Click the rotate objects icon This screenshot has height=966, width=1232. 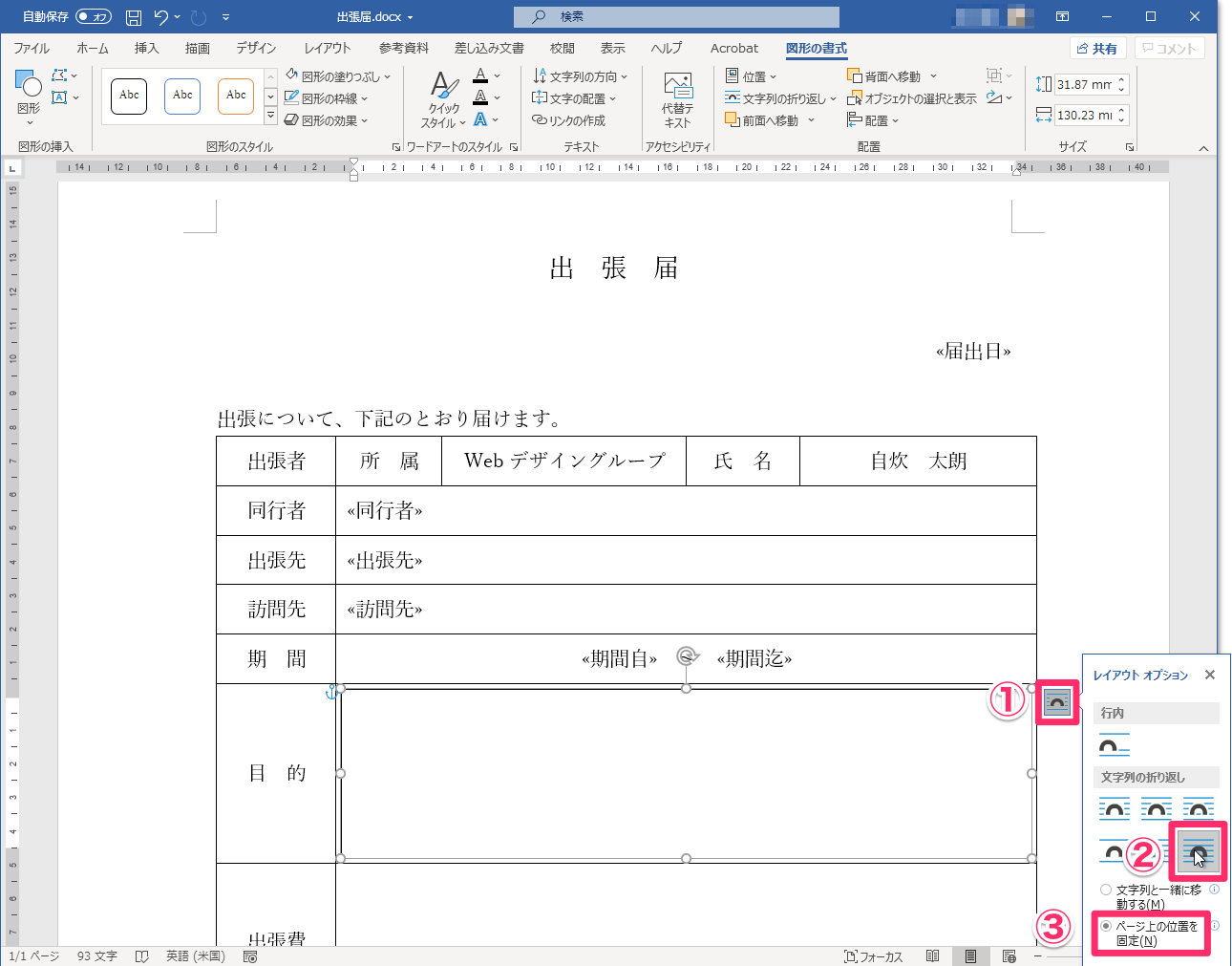[x=994, y=97]
